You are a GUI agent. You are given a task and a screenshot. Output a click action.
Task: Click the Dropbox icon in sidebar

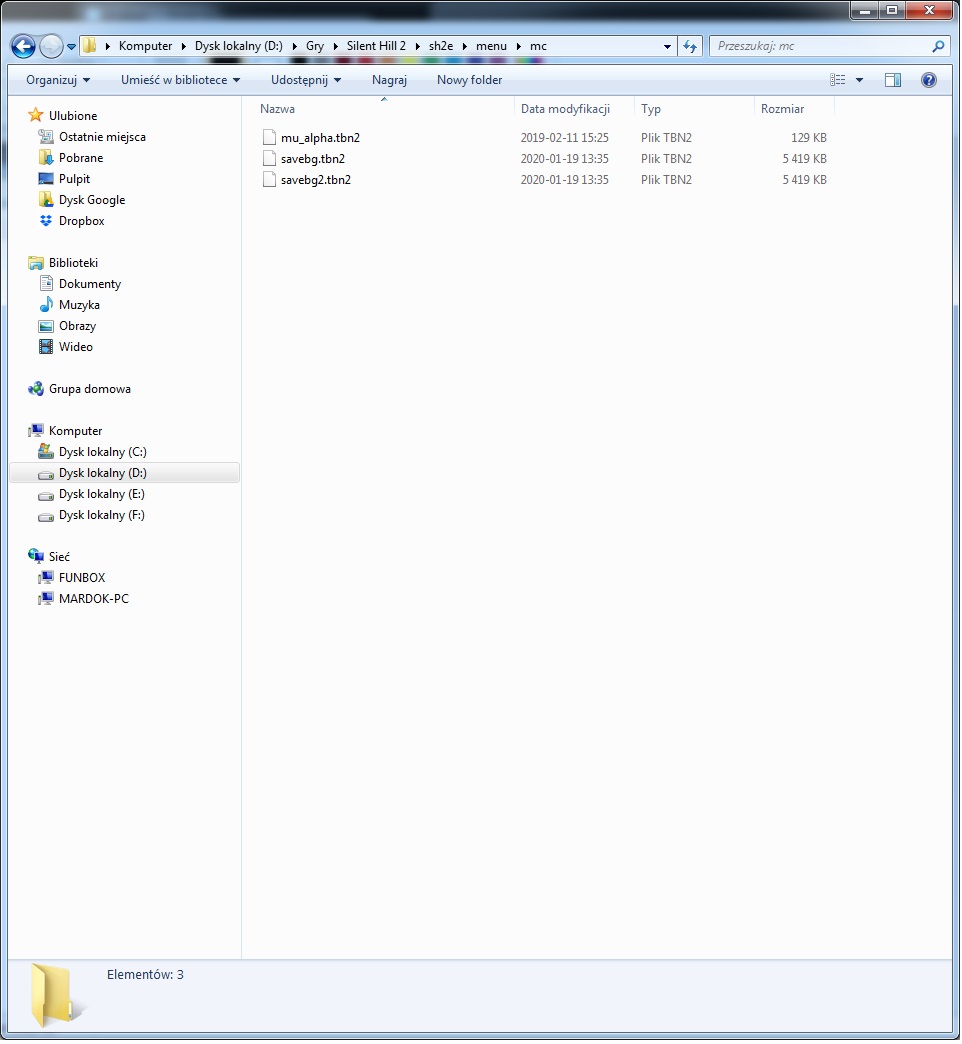[45, 221]
